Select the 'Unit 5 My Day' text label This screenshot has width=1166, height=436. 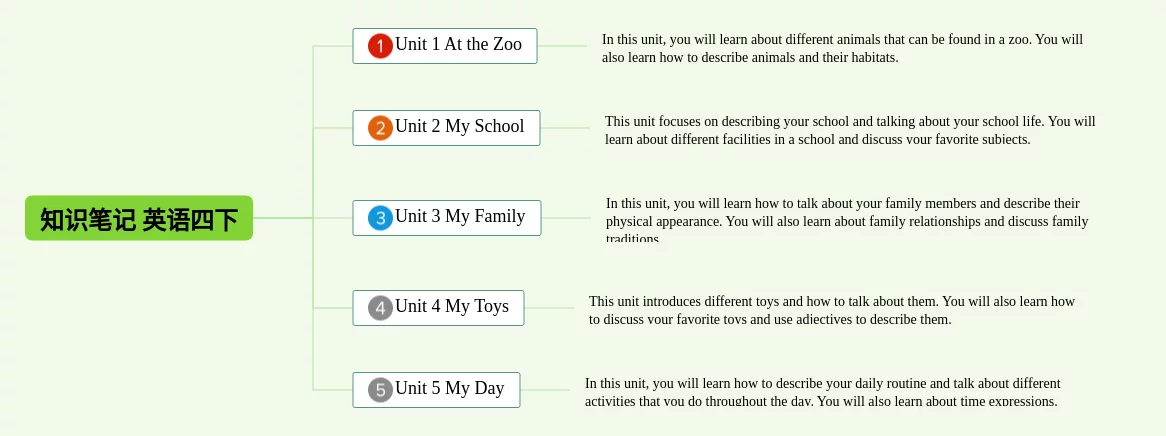pos(449,389)
